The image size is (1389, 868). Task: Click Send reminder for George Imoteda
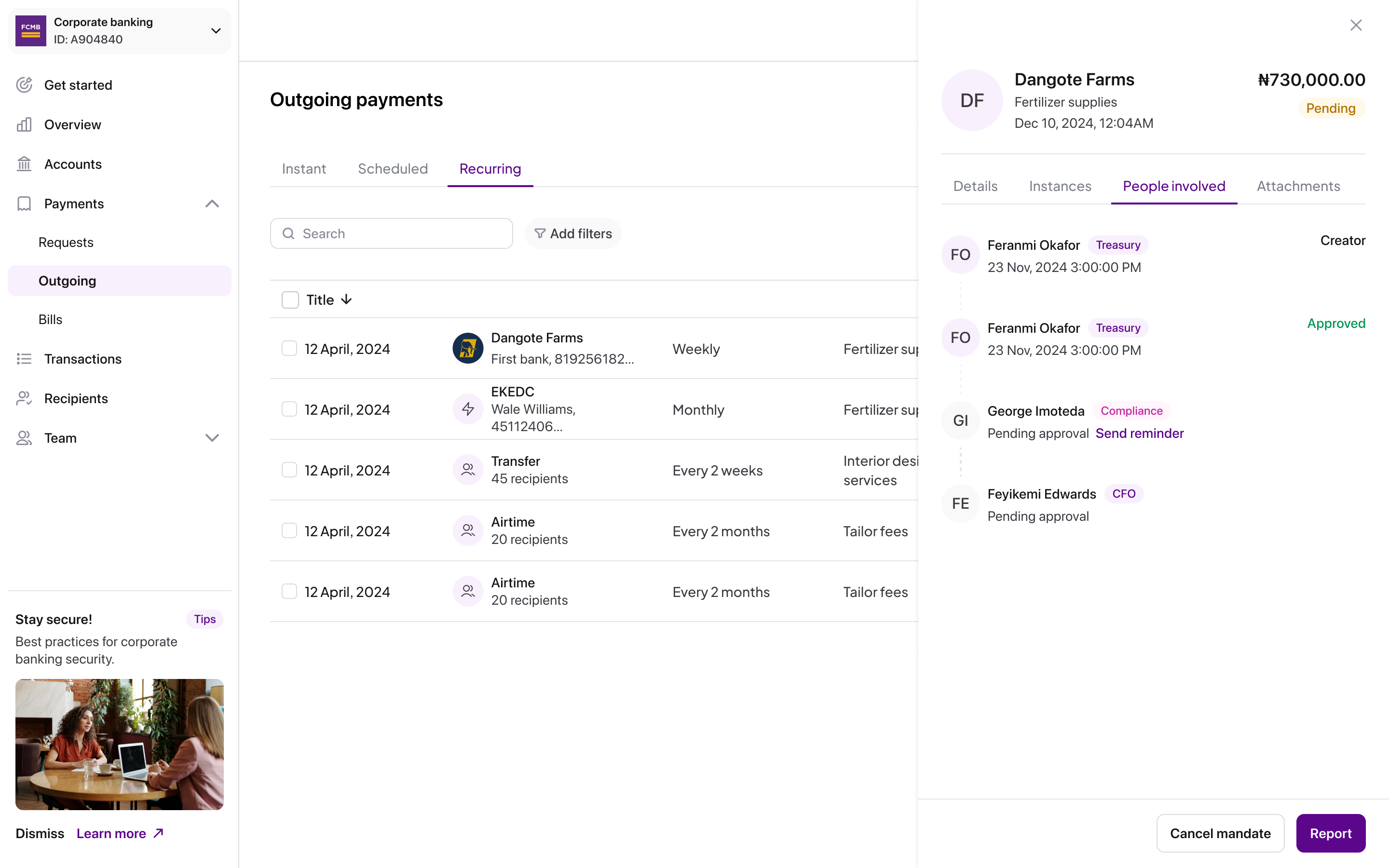(x=1139, y=434)
